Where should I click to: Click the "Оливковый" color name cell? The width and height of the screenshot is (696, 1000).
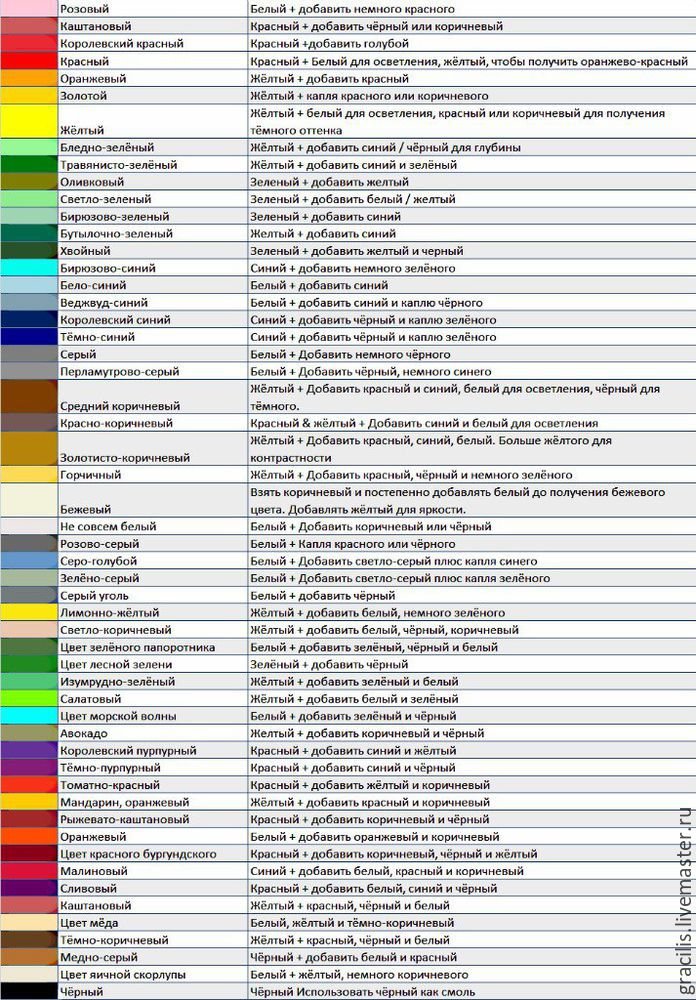(x=92, y=182)
